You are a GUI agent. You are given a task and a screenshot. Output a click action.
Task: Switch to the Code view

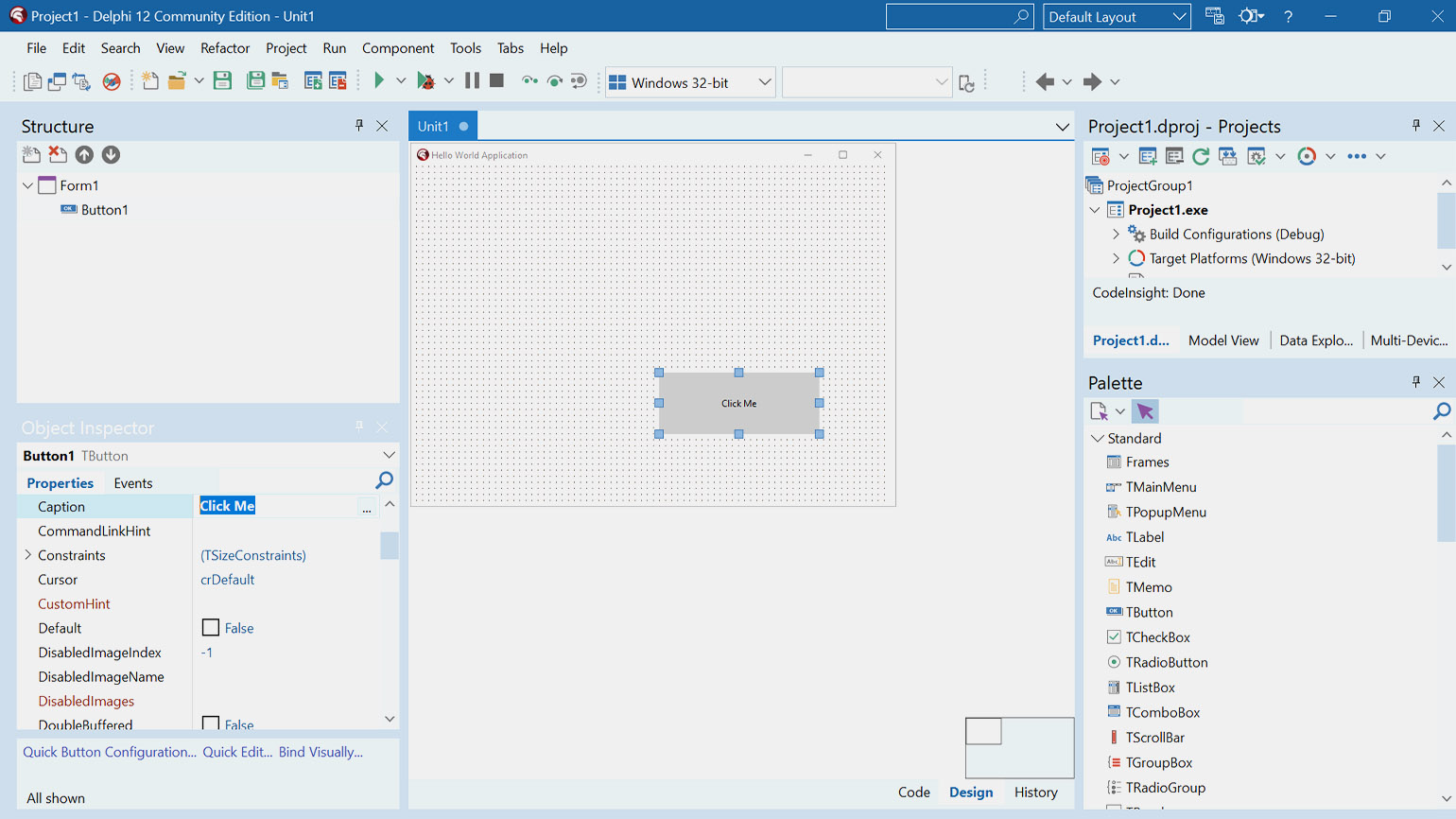(x=914, y=793)
